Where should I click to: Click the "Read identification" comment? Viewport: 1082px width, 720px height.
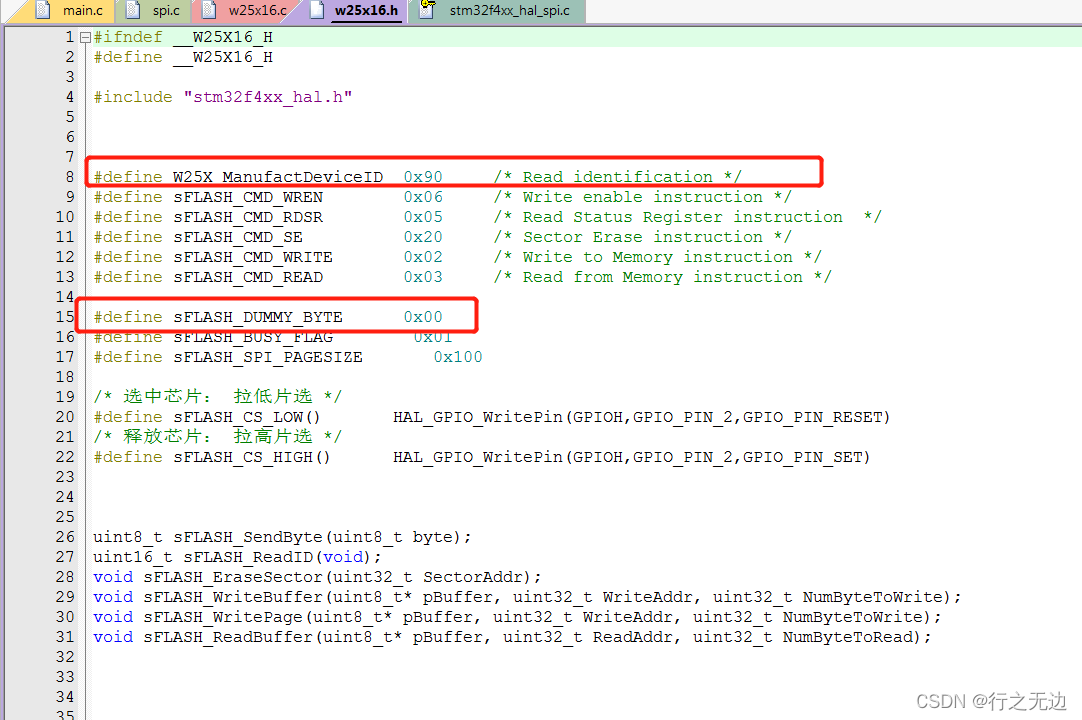[x=618, y=177]
